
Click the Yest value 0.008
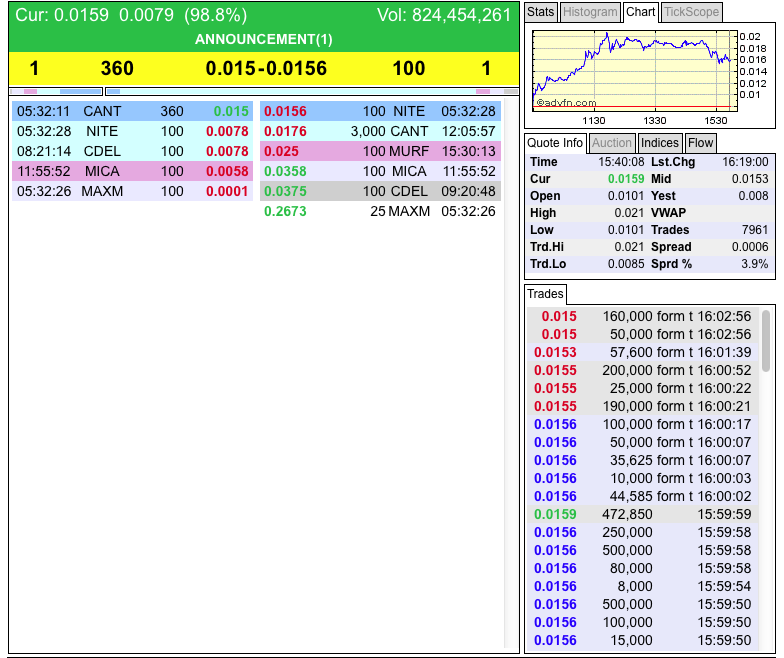click(753, 196)
